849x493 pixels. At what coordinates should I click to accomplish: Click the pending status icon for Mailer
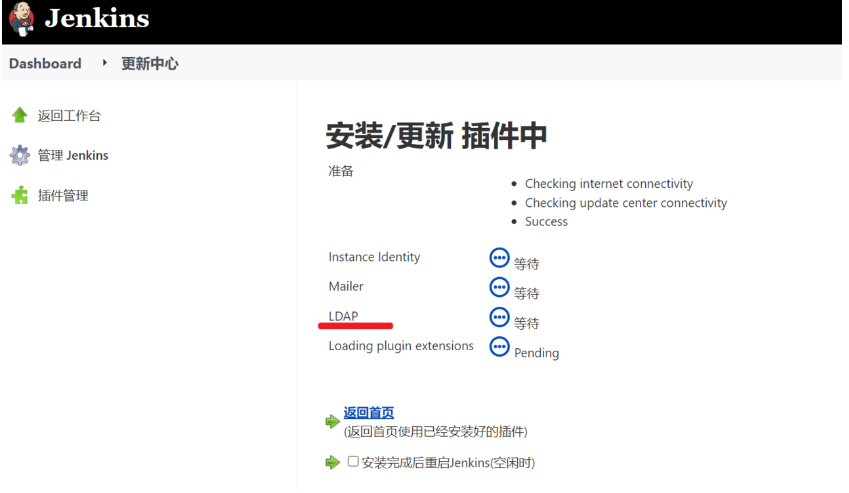pyautogui.click(x=499, y=287)
